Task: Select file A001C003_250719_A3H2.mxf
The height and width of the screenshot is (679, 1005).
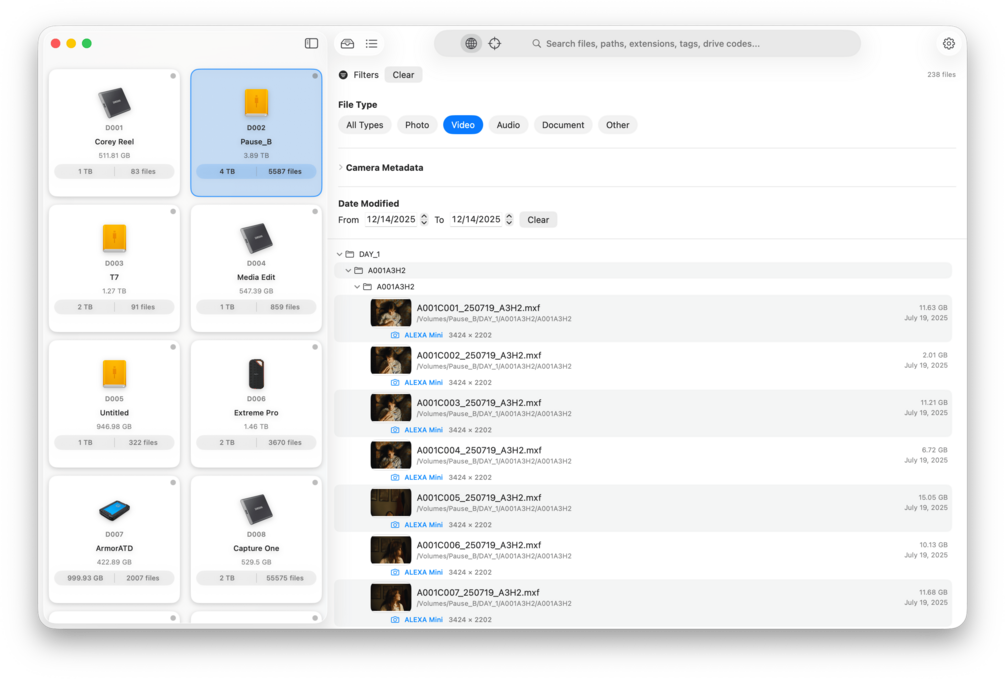Action: coord(643,414)
